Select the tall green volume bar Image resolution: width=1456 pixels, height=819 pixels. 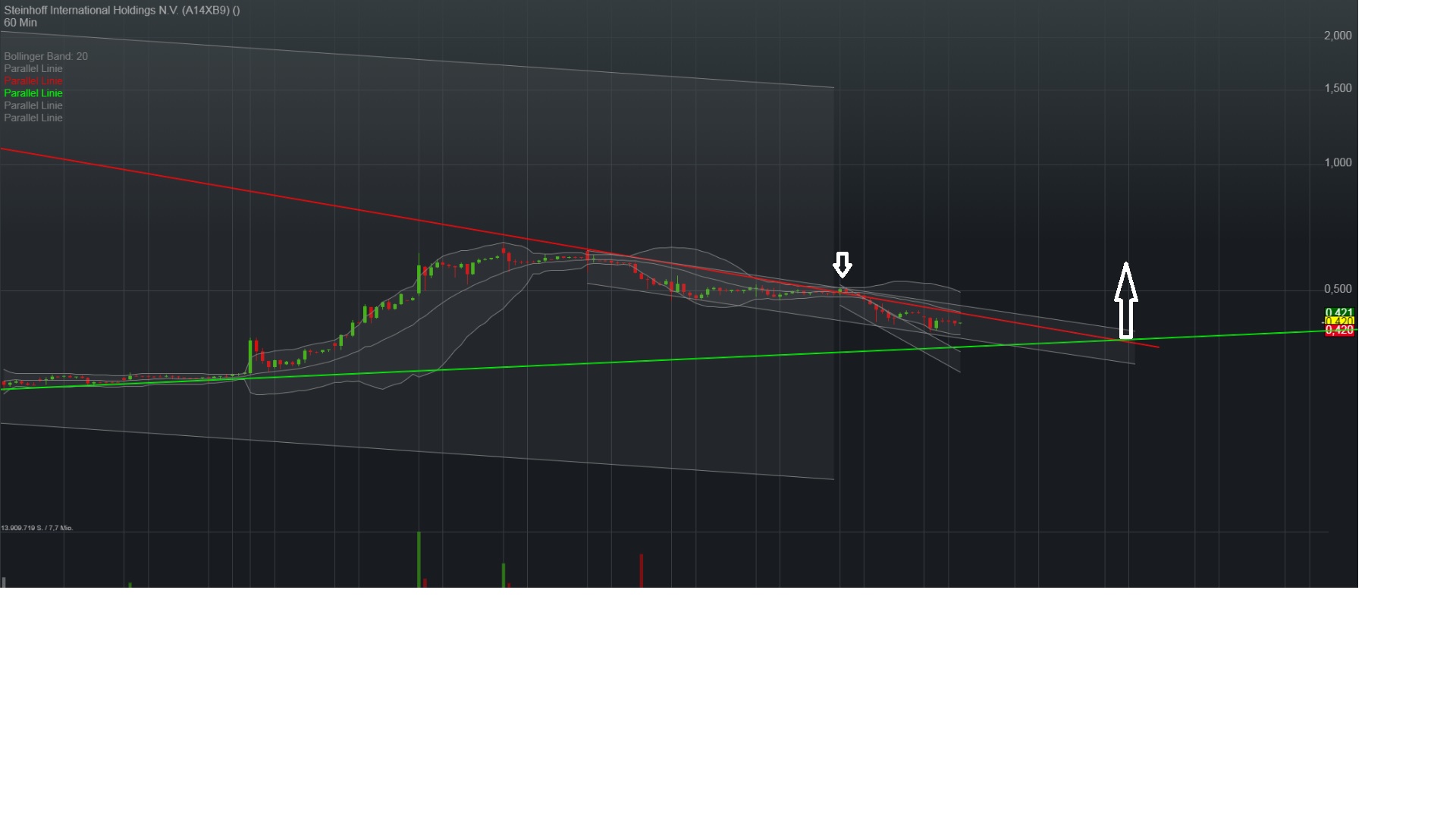(419, 557)
